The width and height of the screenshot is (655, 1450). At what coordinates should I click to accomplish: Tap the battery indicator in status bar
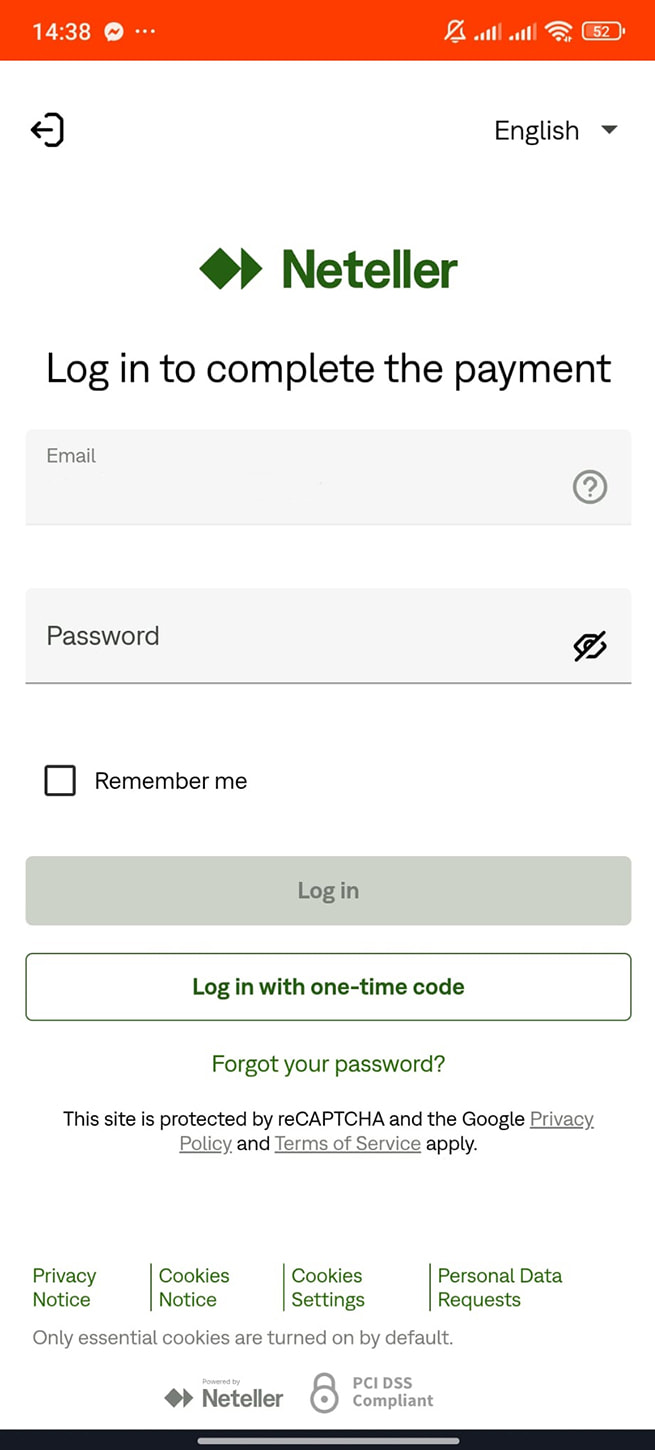[x=602, y=32]
